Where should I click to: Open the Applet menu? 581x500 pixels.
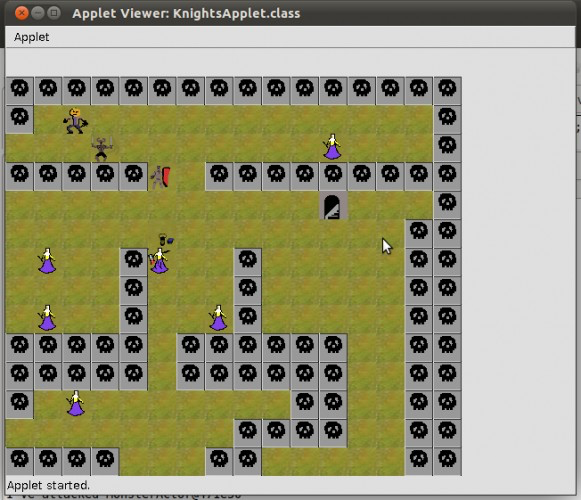pyautogui.click(x=31, y=37)
